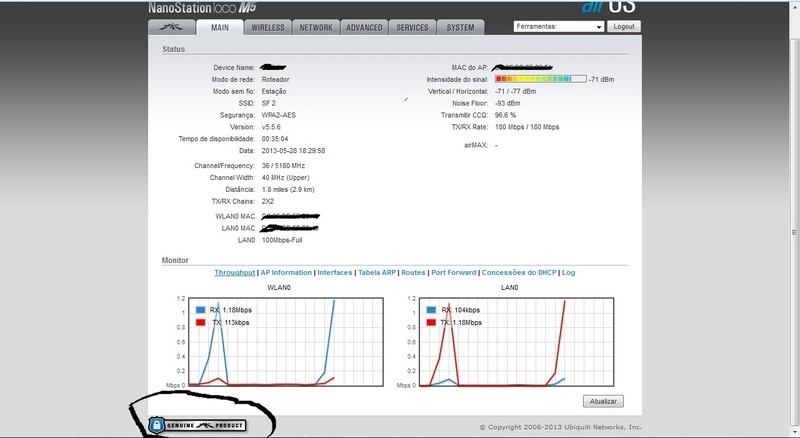The width and height of the screenshot is (800, 438).
Task: Click the SSID value SF 2
Action: click(x=268, y=103)
